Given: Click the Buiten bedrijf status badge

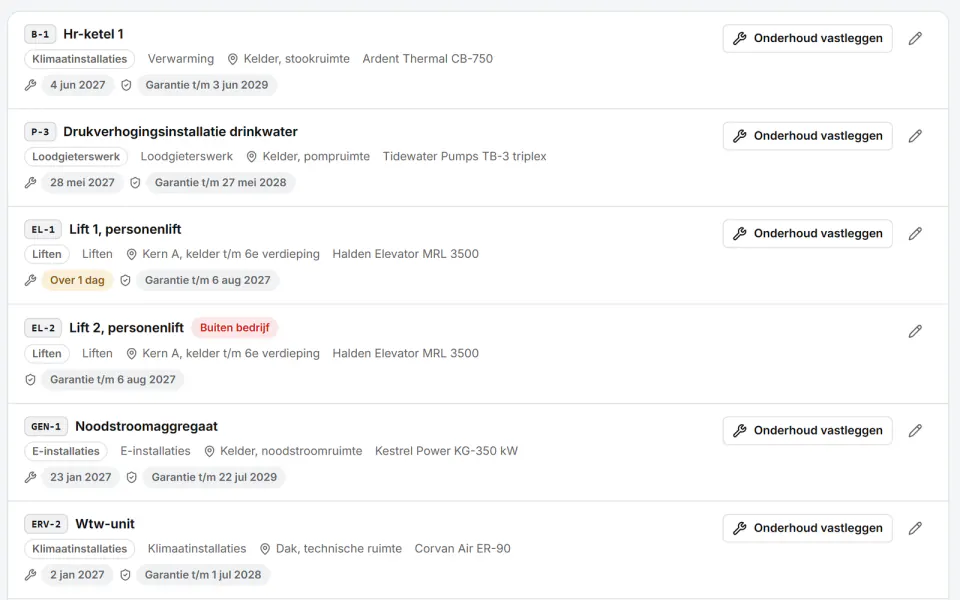Looking at the screenshot, I should pyautogui.click(x=234, y=328).
